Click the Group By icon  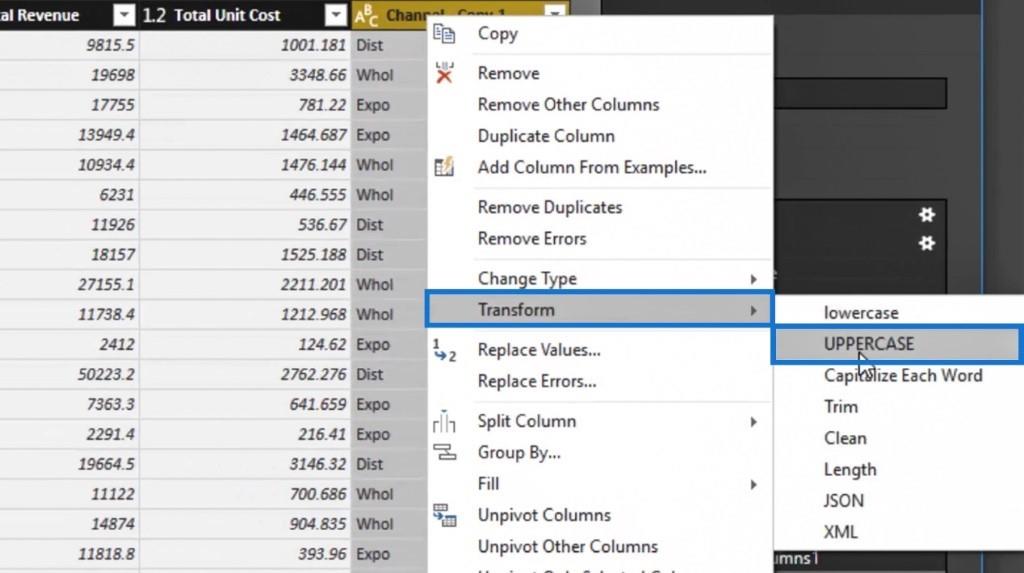click(445, 452)
